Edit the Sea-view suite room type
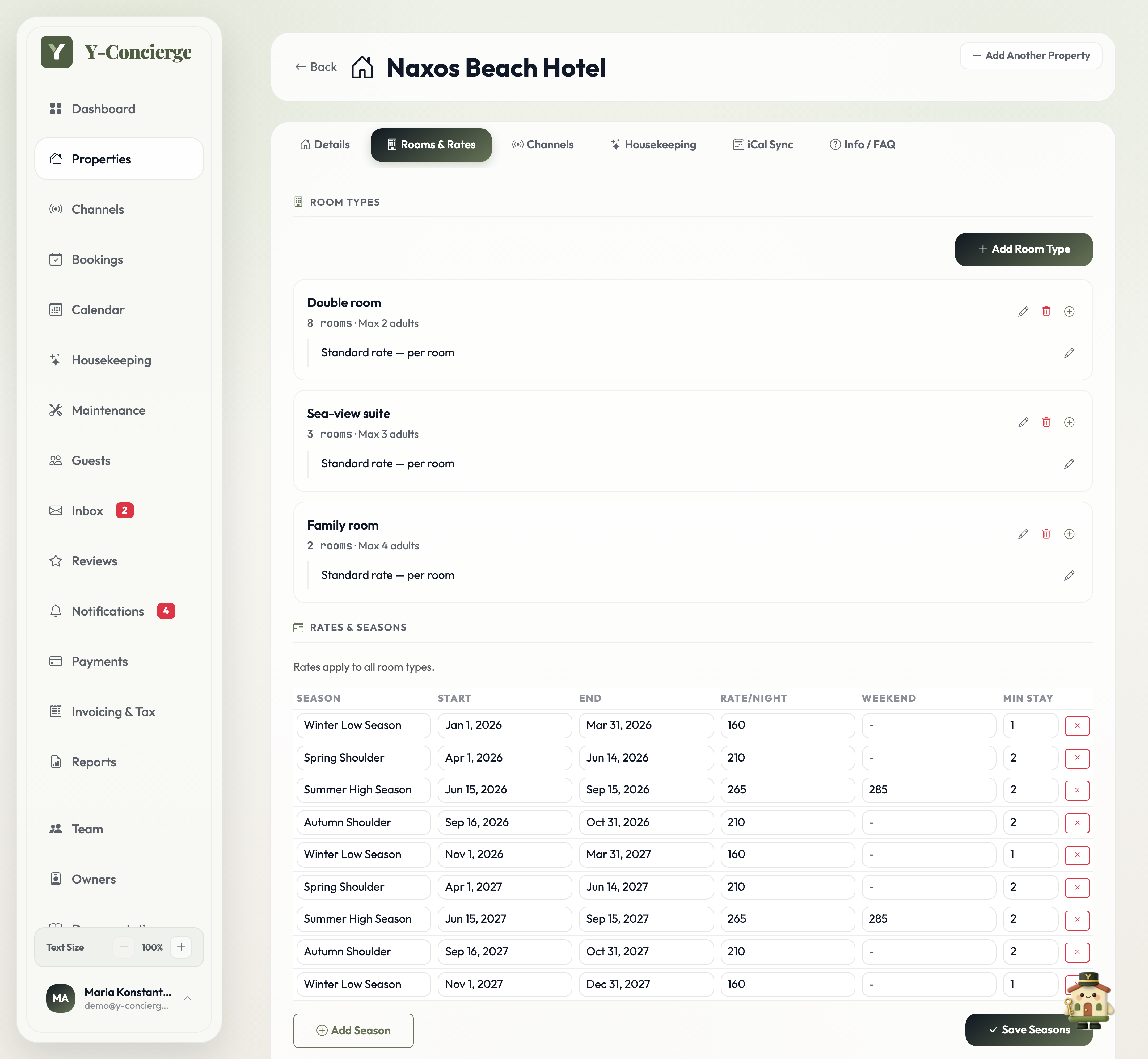The height and width of the screenshot is (1059, 1148). [x=1023, y=422]
